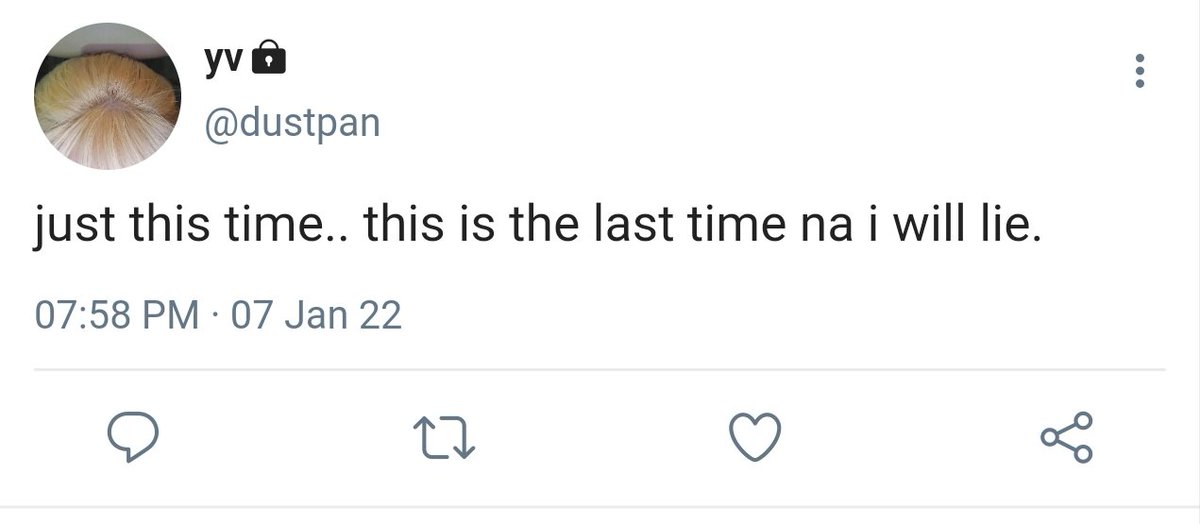Click the 'PM' portion of the timestamp
The width and height of the screenshot is (1200, 524).
(x=173, y=317)
